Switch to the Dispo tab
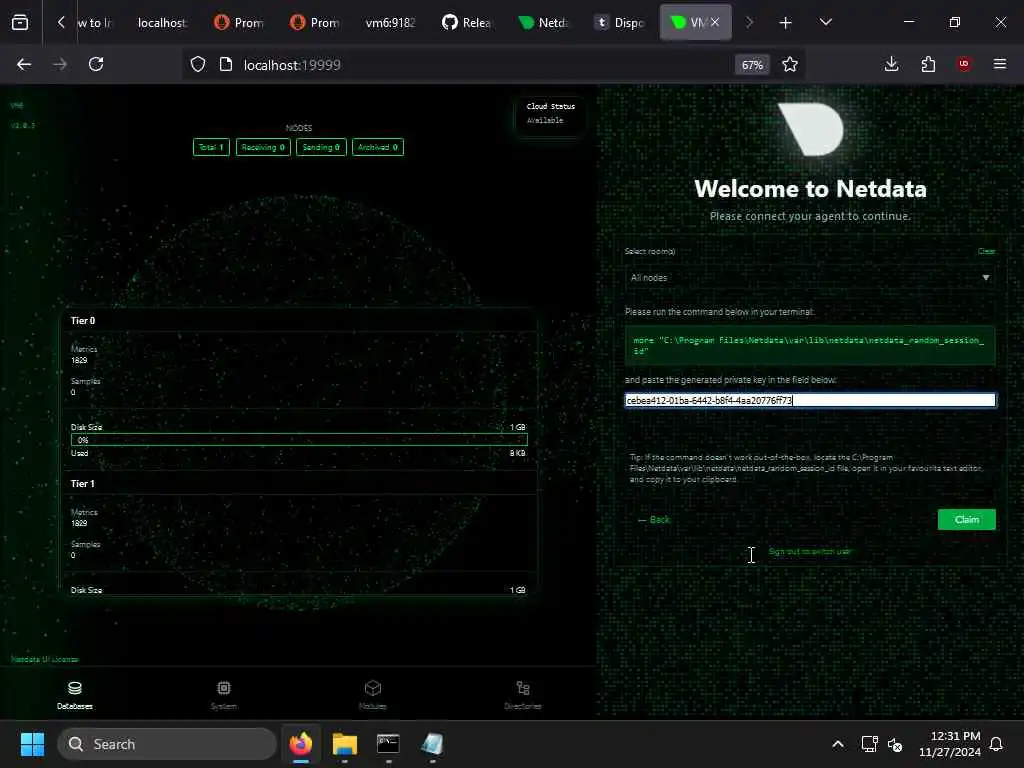 click(620, 23)
